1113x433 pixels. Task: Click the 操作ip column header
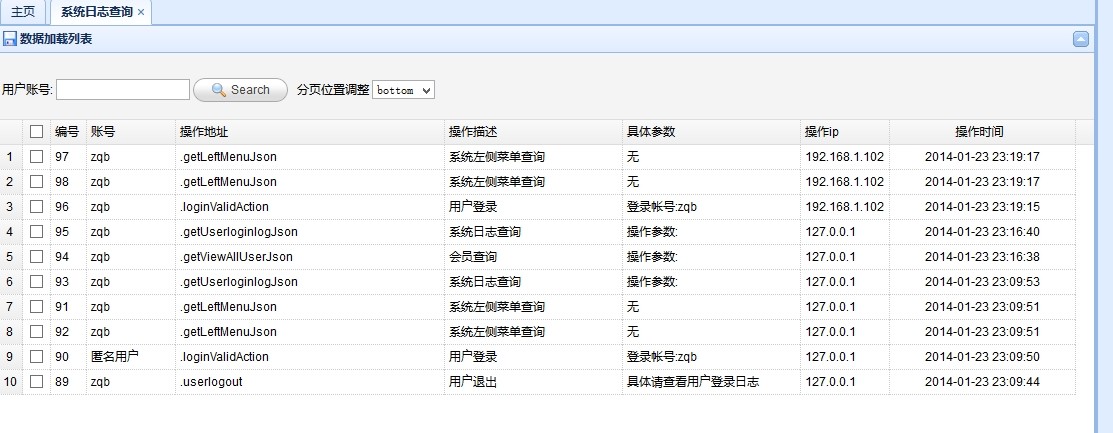(845, 131)
